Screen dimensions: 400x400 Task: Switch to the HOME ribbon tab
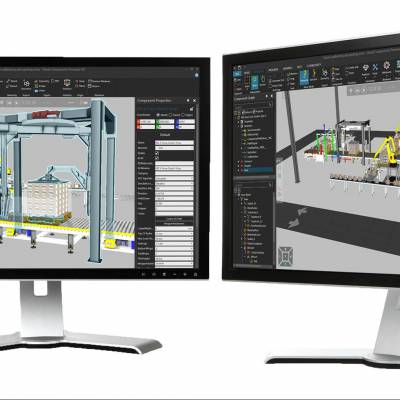(247, 72)
